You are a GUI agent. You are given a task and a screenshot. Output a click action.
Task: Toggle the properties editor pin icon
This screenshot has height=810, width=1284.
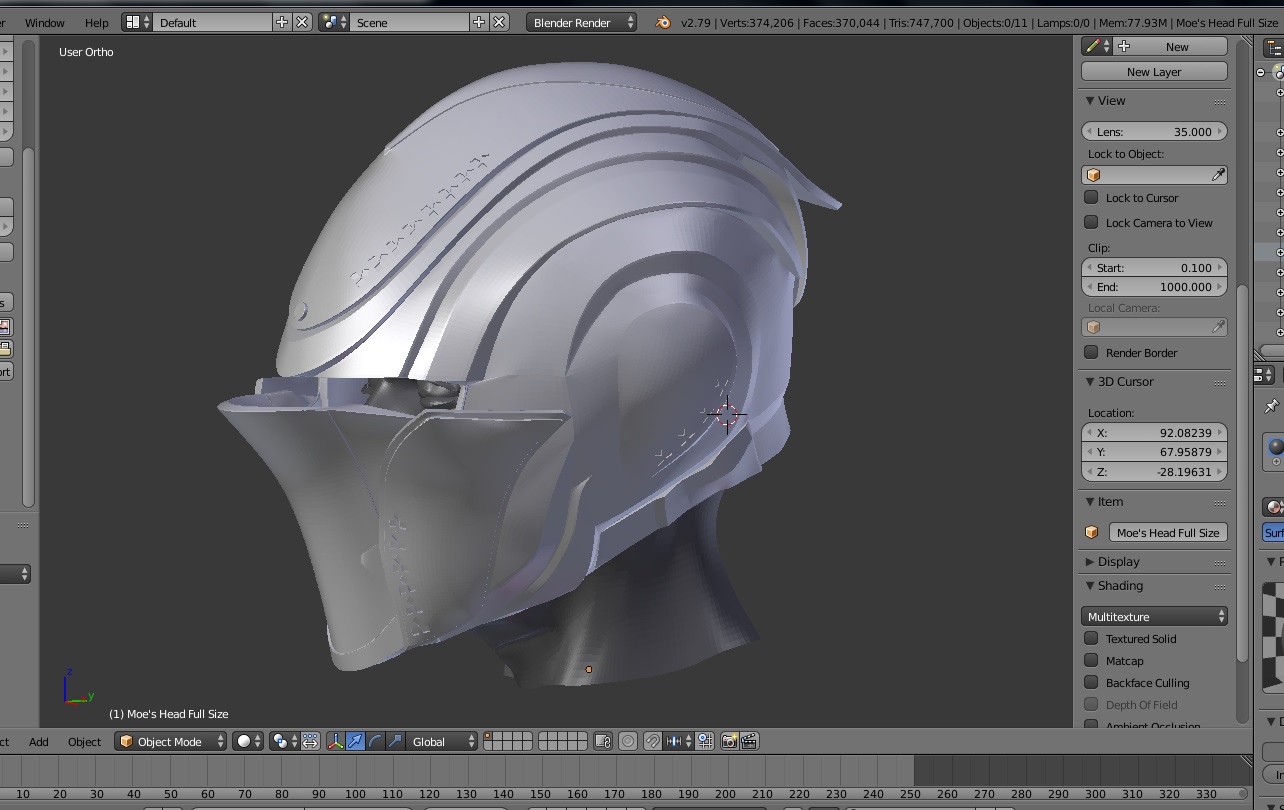[1271, 406]
